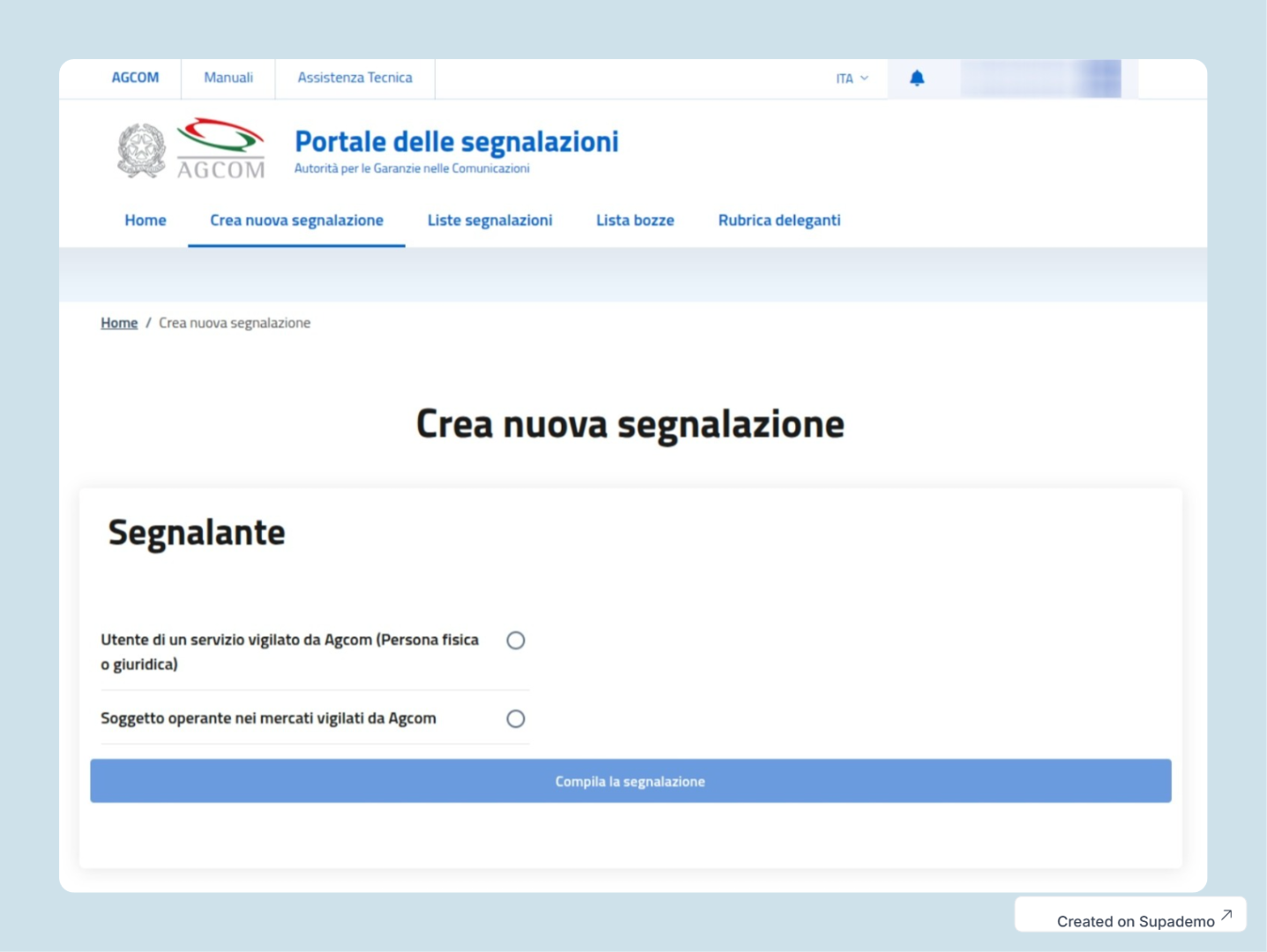Click the AGCOM logo with the red-green swoosh
Screen dimensions: 1267x952
click(220, 149)
